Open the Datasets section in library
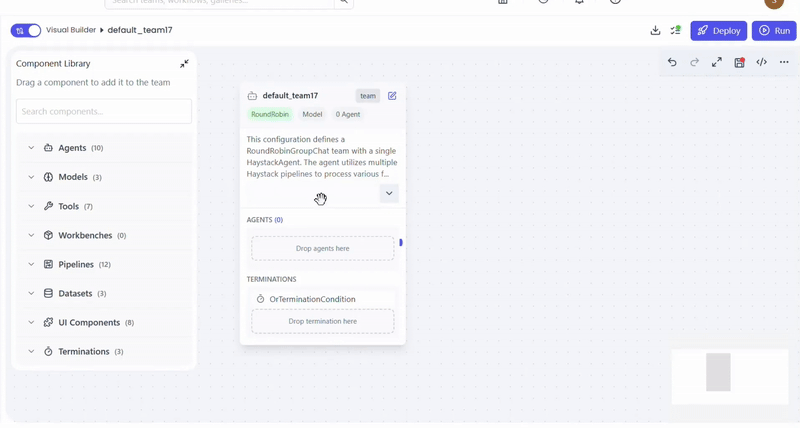Viewport: 800px width, 428px height. click(x=75, y=294)
